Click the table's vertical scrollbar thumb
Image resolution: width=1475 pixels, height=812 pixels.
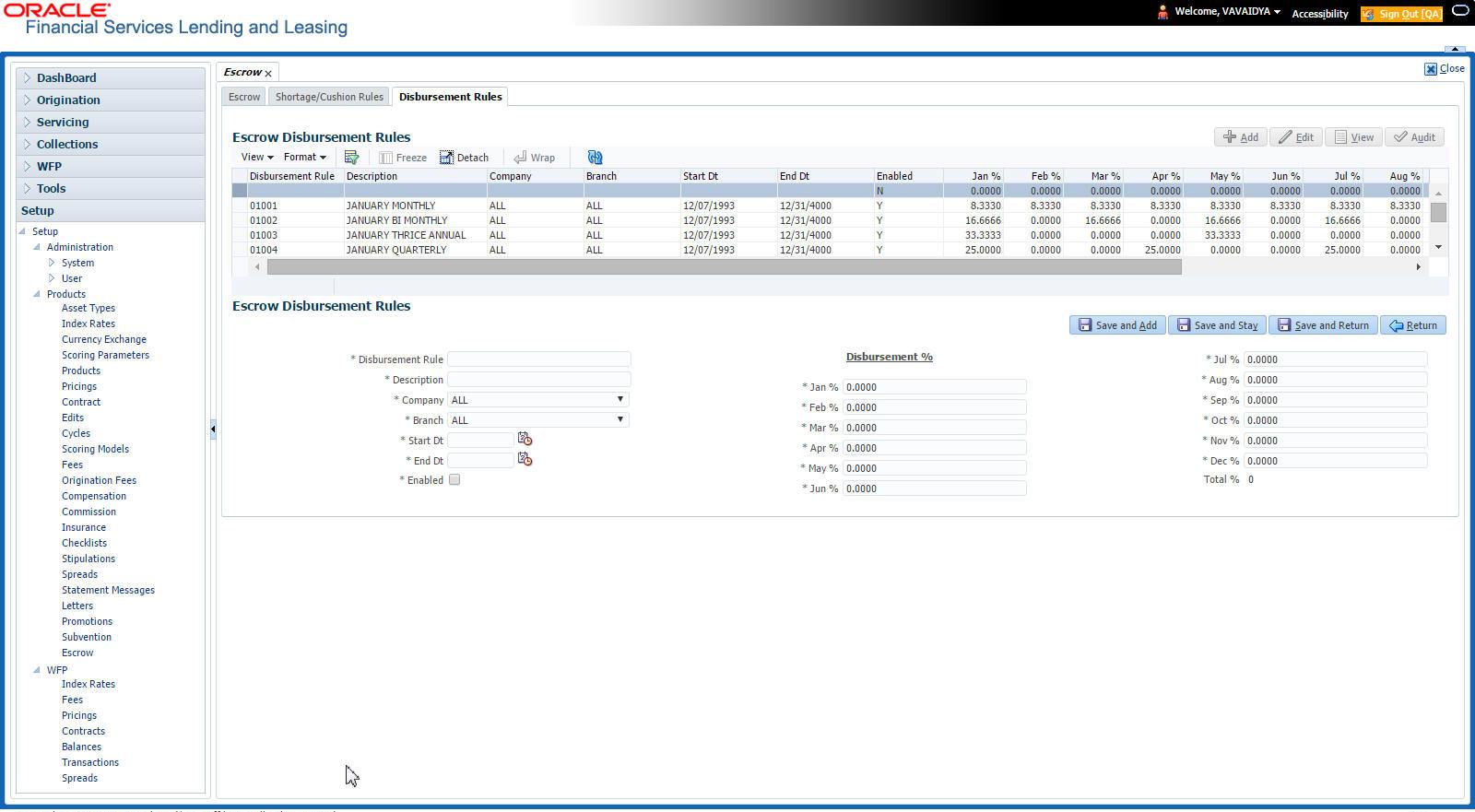[1438, 212]
